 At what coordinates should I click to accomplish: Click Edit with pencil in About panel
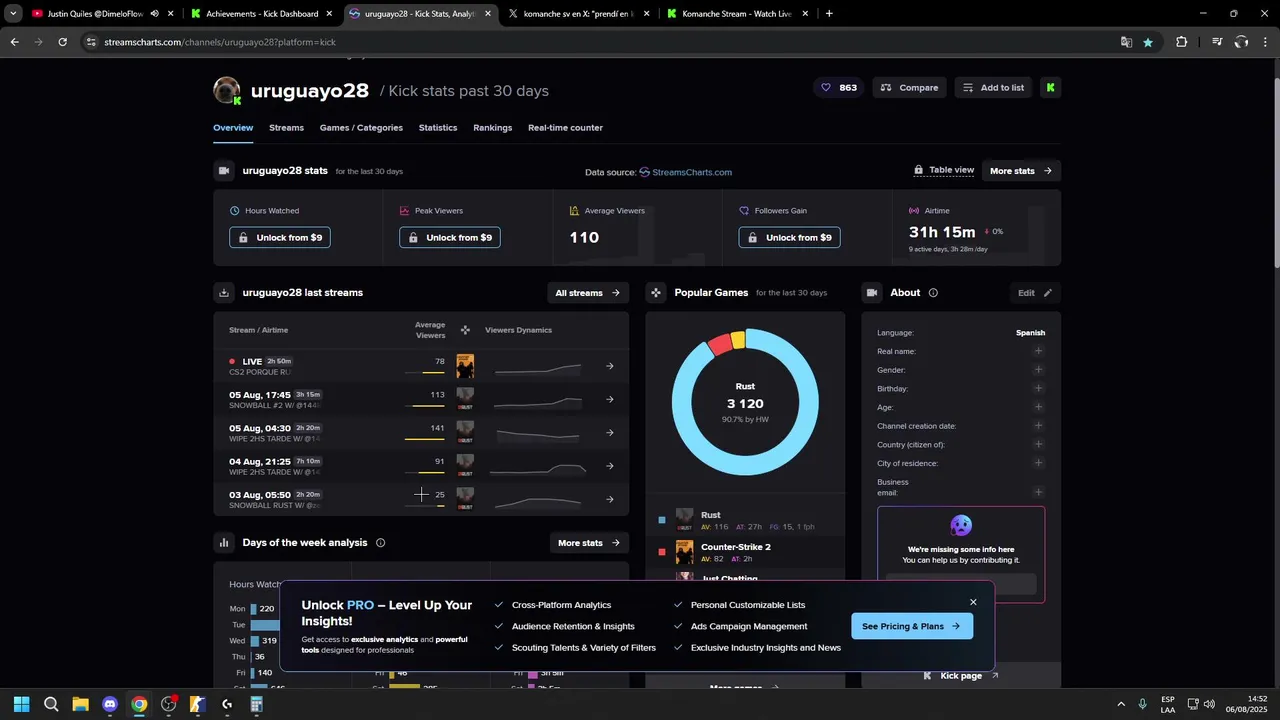[1035, 293]
